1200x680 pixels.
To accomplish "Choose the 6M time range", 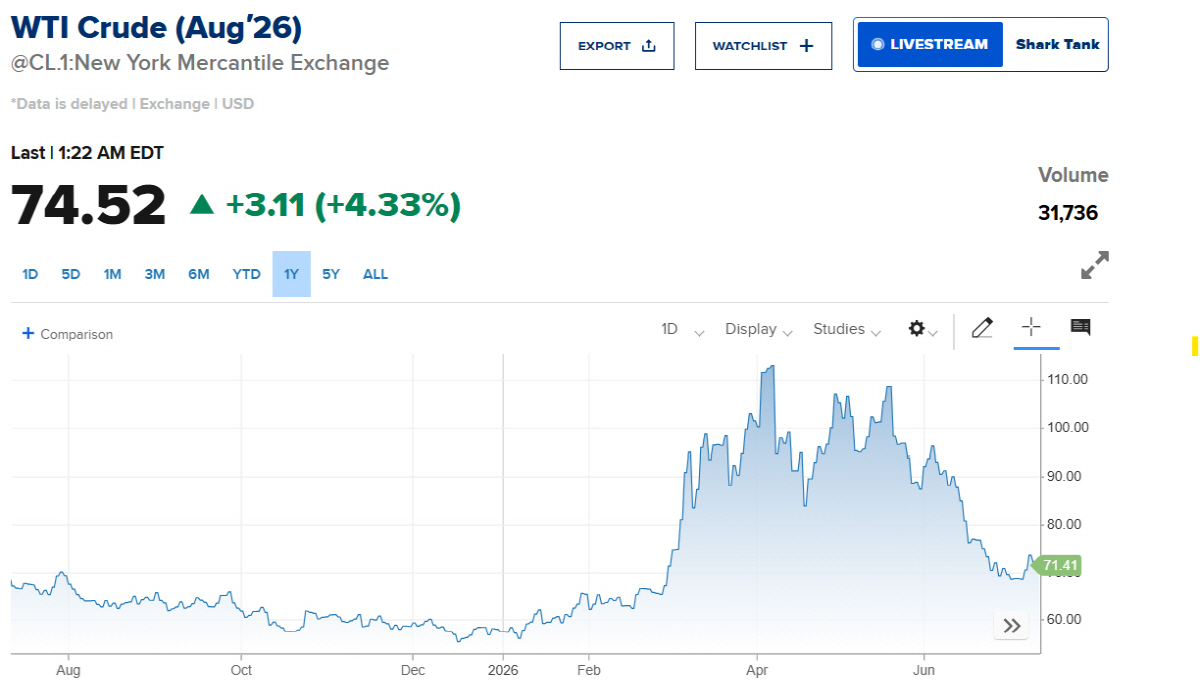I will pos(198,274).
